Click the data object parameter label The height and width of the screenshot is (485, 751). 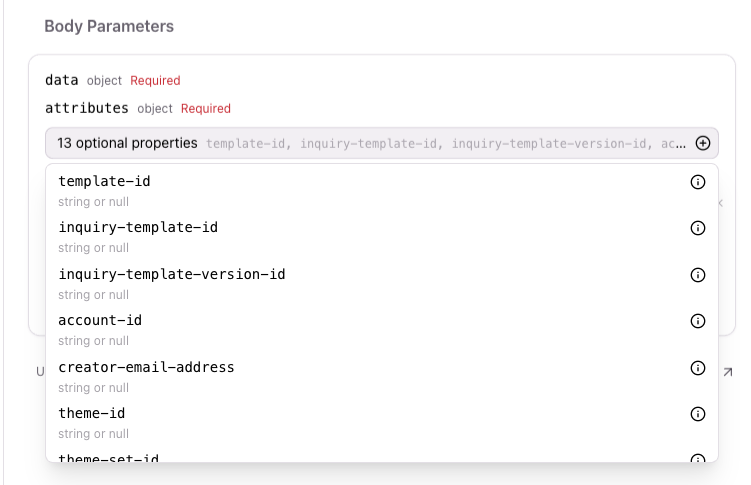pyautogui.click(x=62, y=80)
